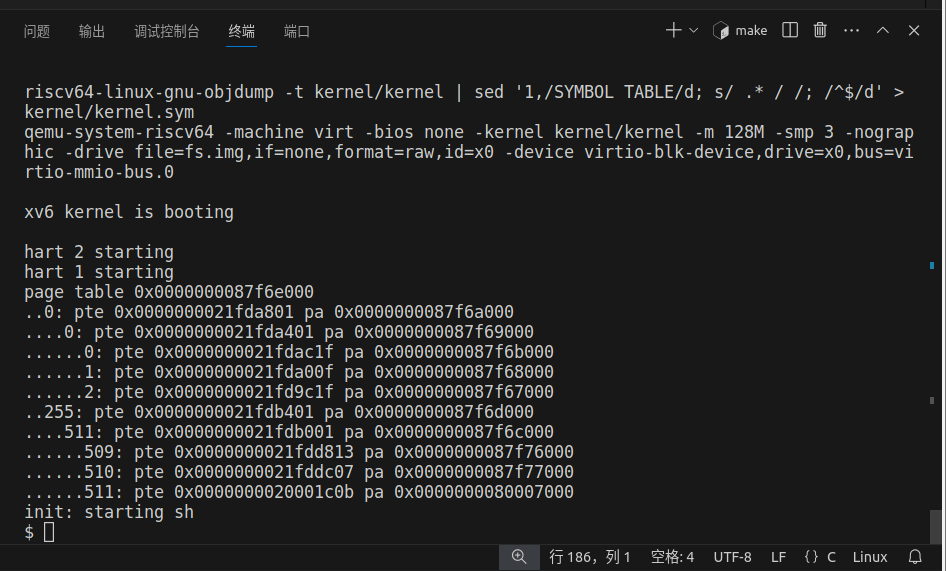Close the bottom panel
The width and height of the screenshot is (946, 571).
click(914, 30)
